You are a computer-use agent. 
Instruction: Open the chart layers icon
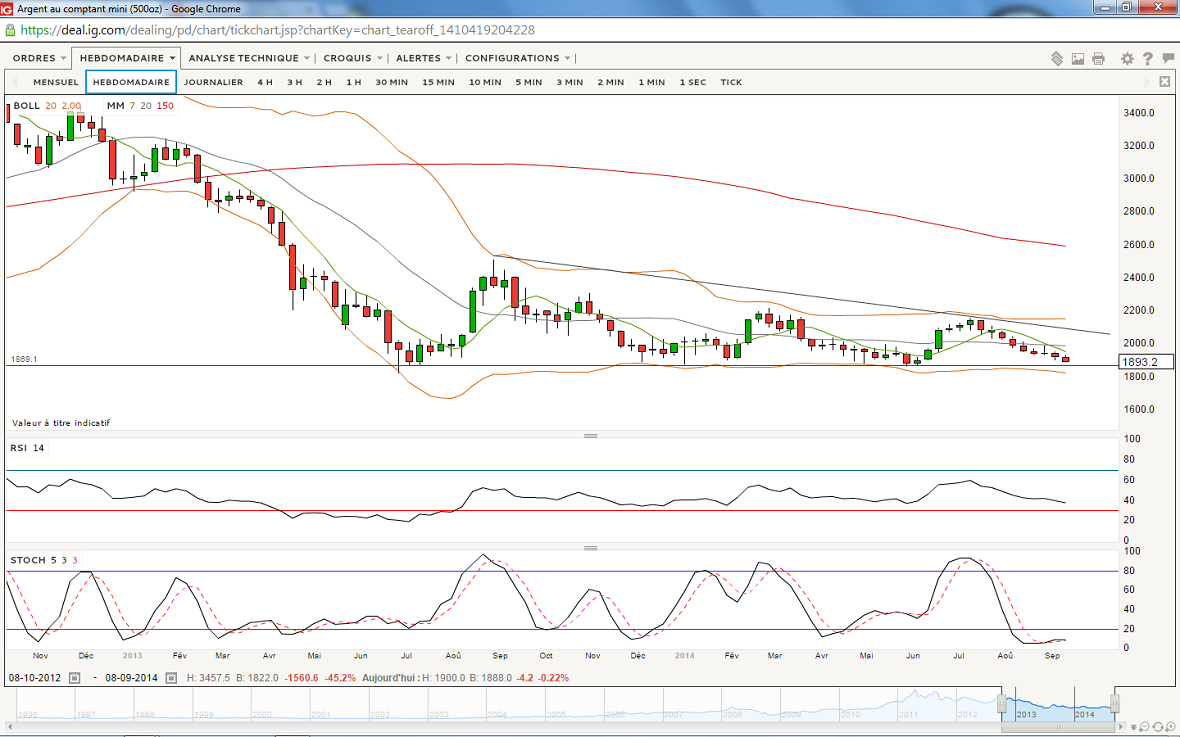pos(1057,59)
